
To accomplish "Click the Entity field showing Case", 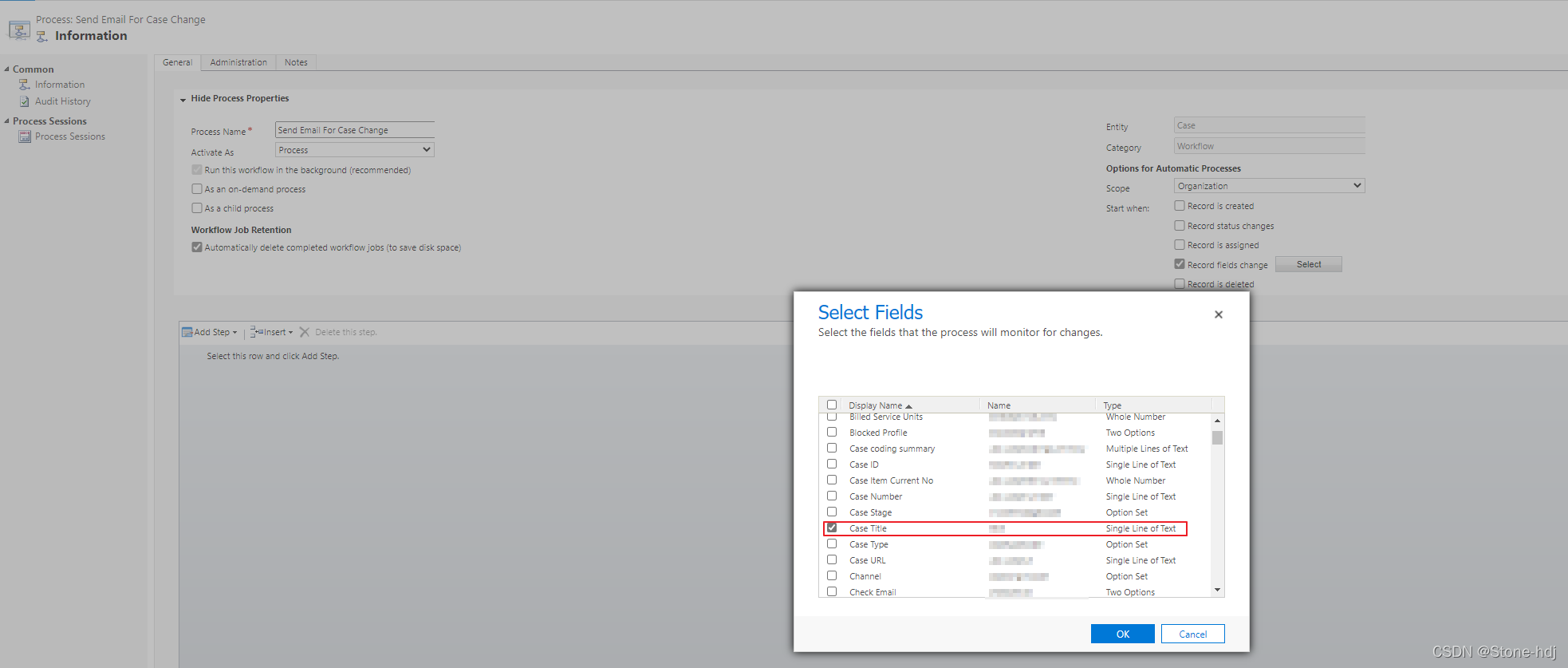I will [x=1269, y=125].
